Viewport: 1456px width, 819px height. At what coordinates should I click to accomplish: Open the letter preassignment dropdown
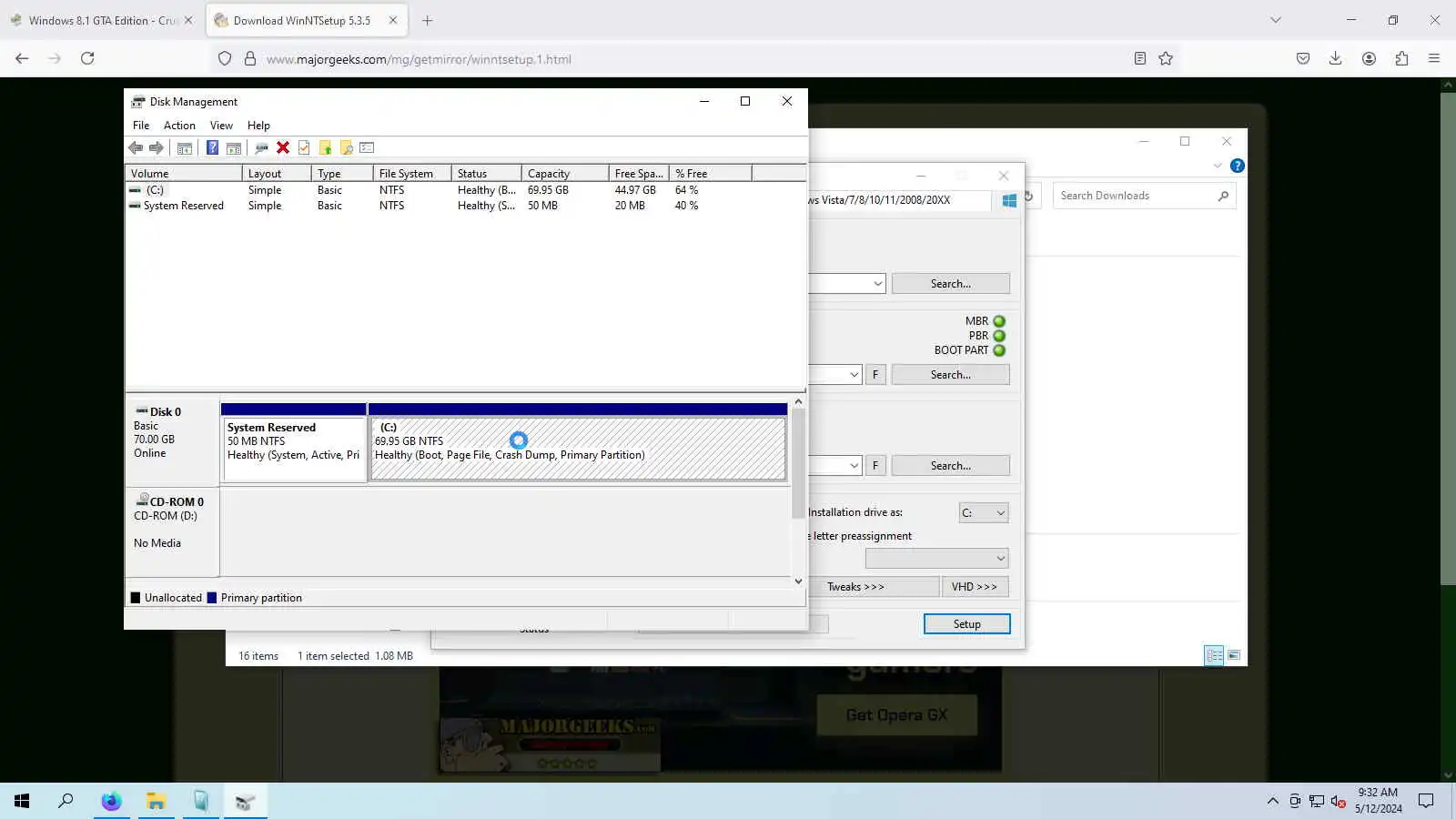click(x=936, y=558)
